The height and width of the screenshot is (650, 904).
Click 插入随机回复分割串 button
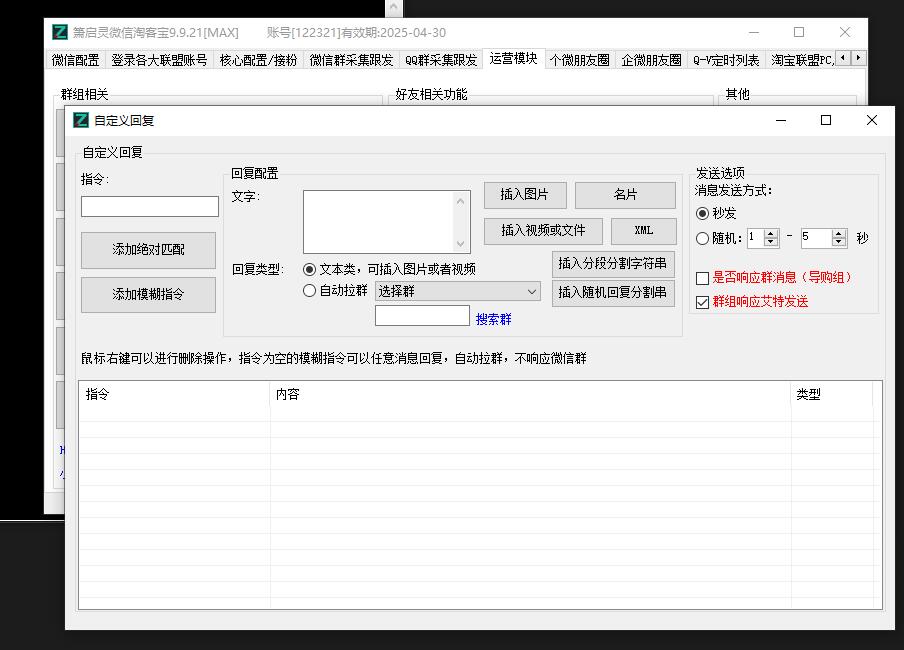(x=613, y=293)
